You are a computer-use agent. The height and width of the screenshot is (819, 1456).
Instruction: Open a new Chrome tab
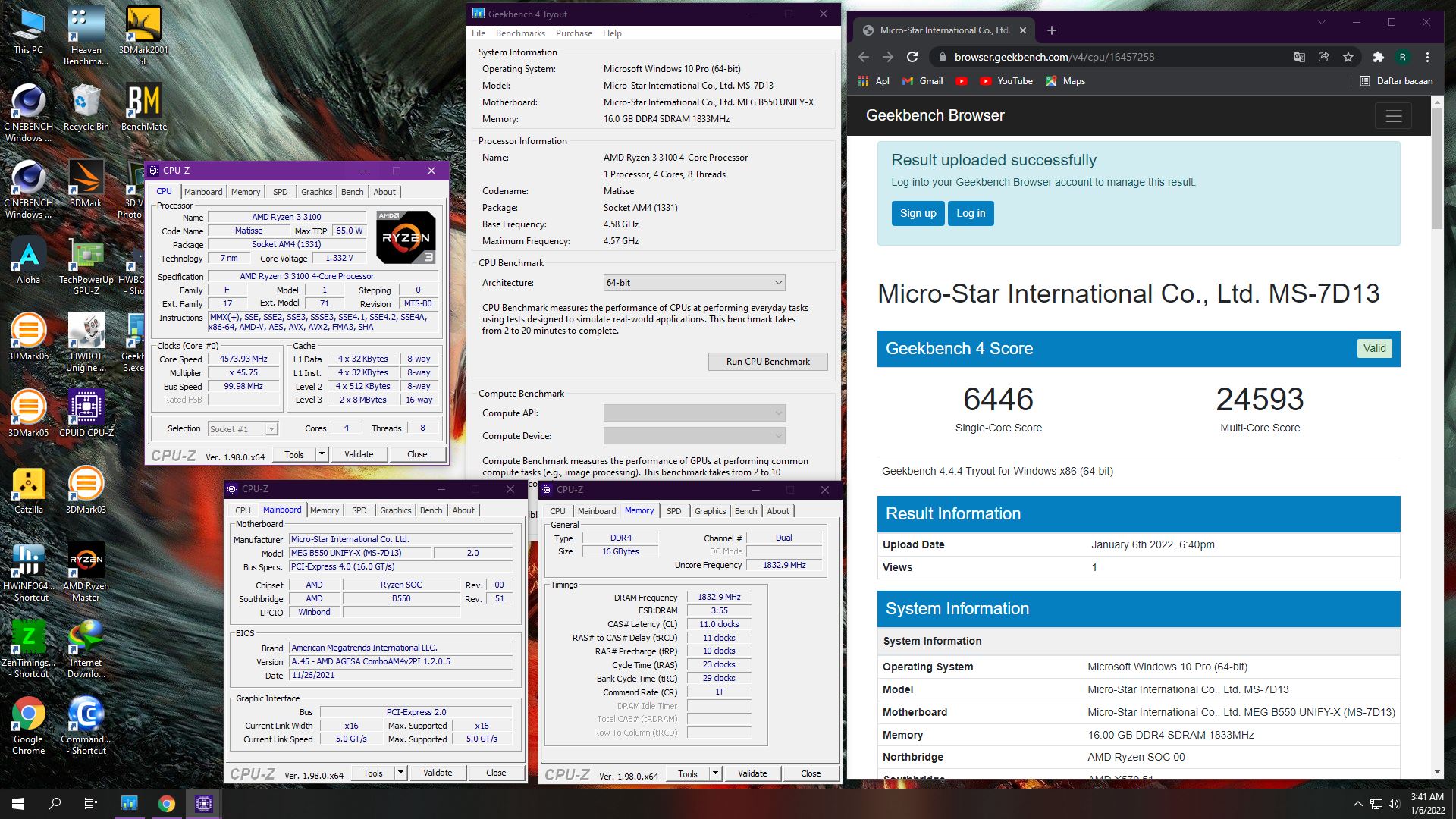[x=1051, y=30]
